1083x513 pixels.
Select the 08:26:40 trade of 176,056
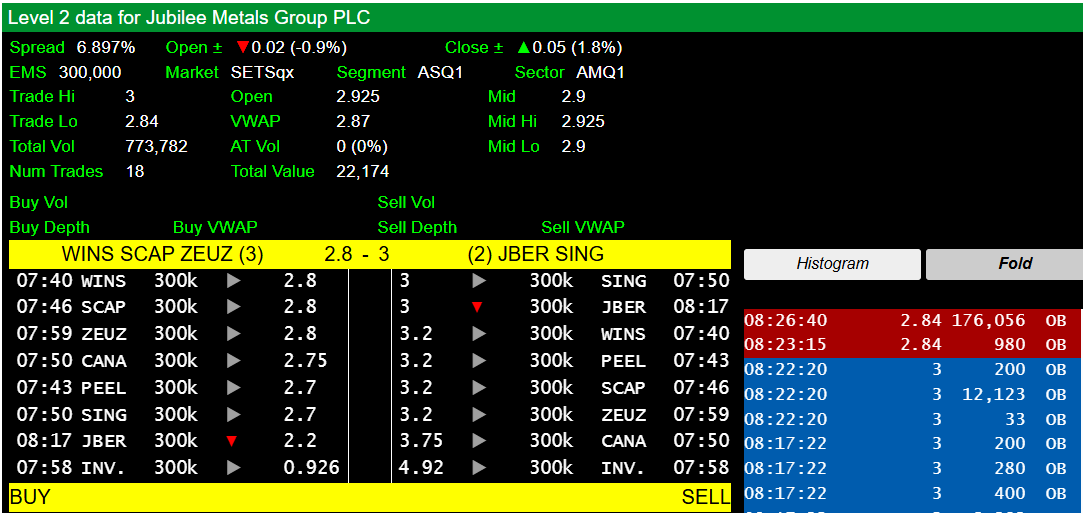913,320
